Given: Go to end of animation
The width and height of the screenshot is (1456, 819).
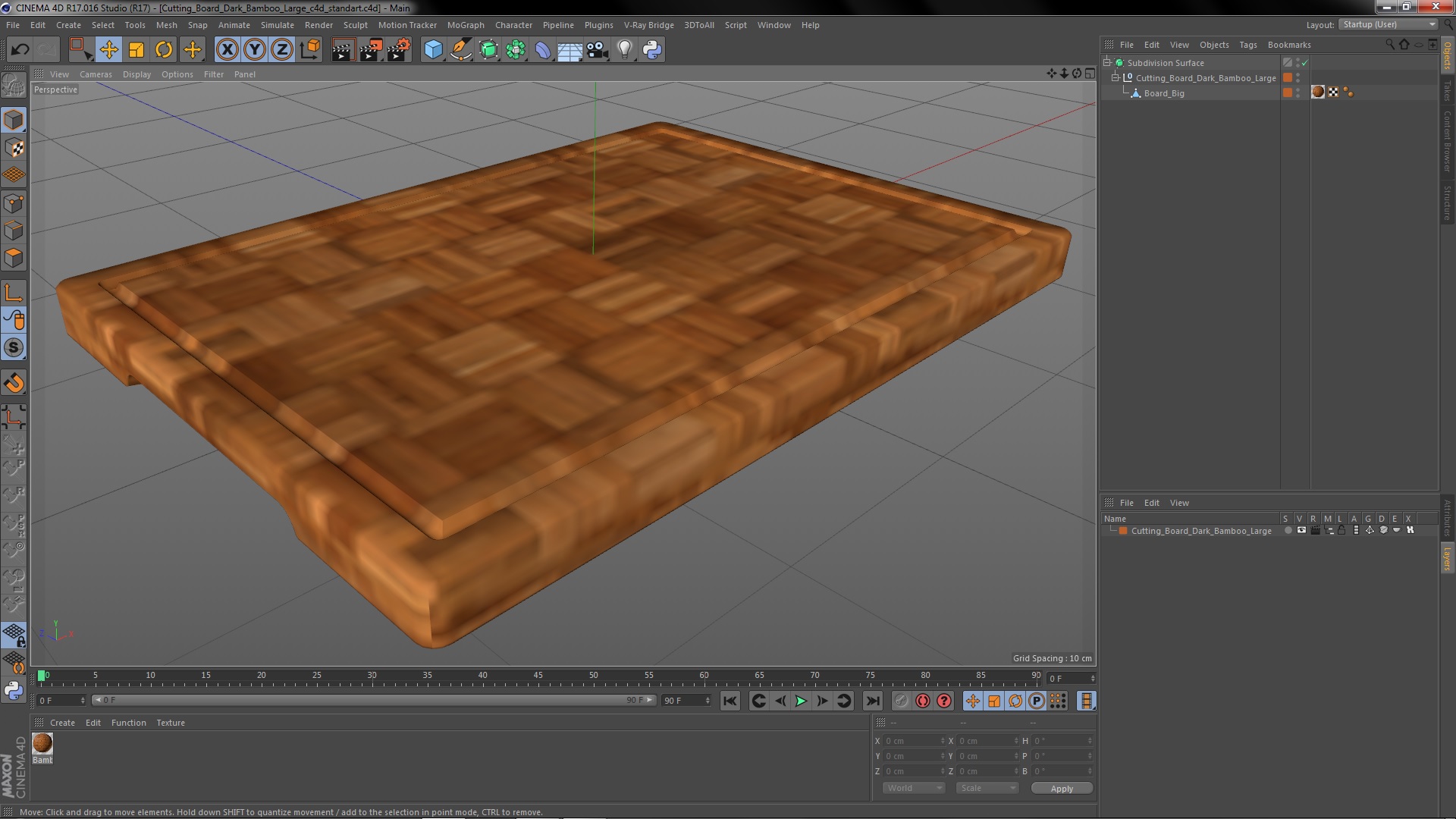Looking at the screenshot, I should [872, 701].
